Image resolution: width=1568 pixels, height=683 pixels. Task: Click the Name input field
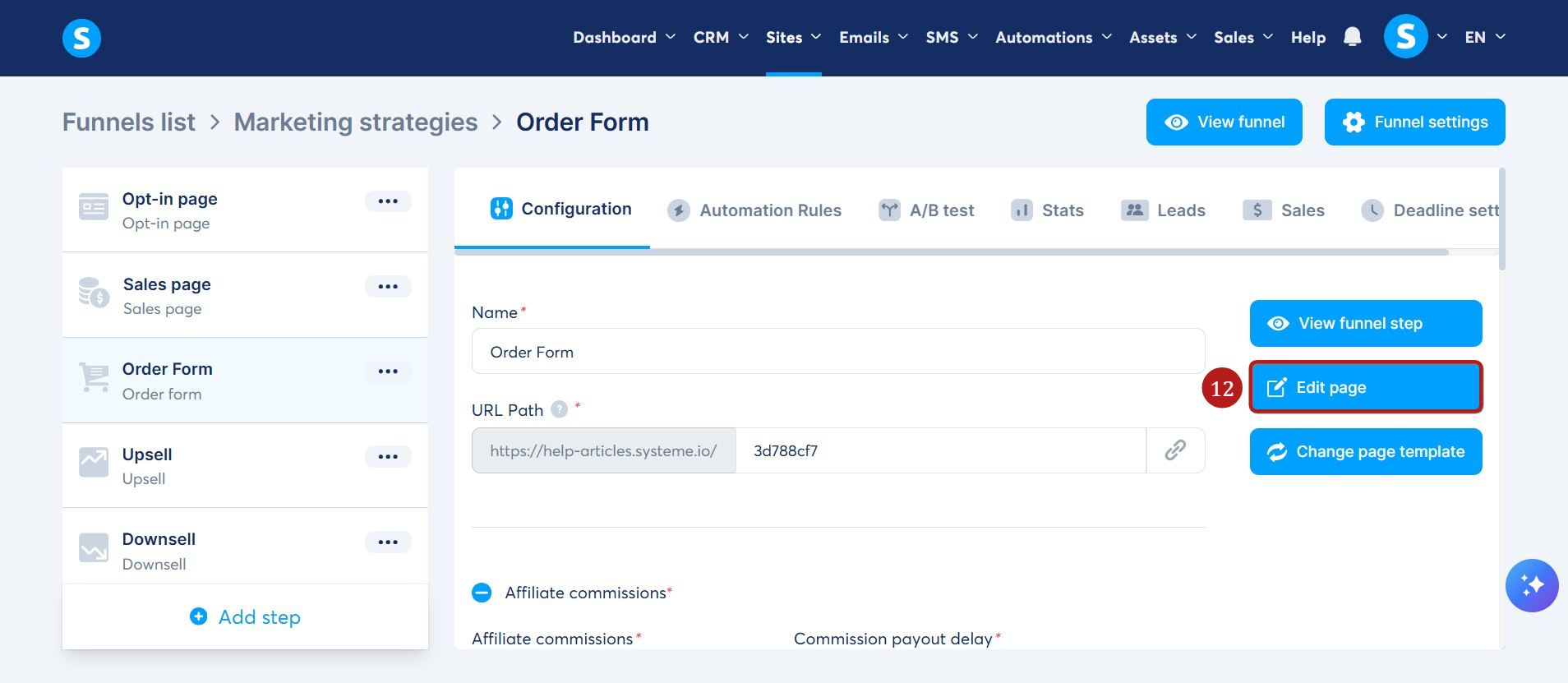[x=838, y=351]
